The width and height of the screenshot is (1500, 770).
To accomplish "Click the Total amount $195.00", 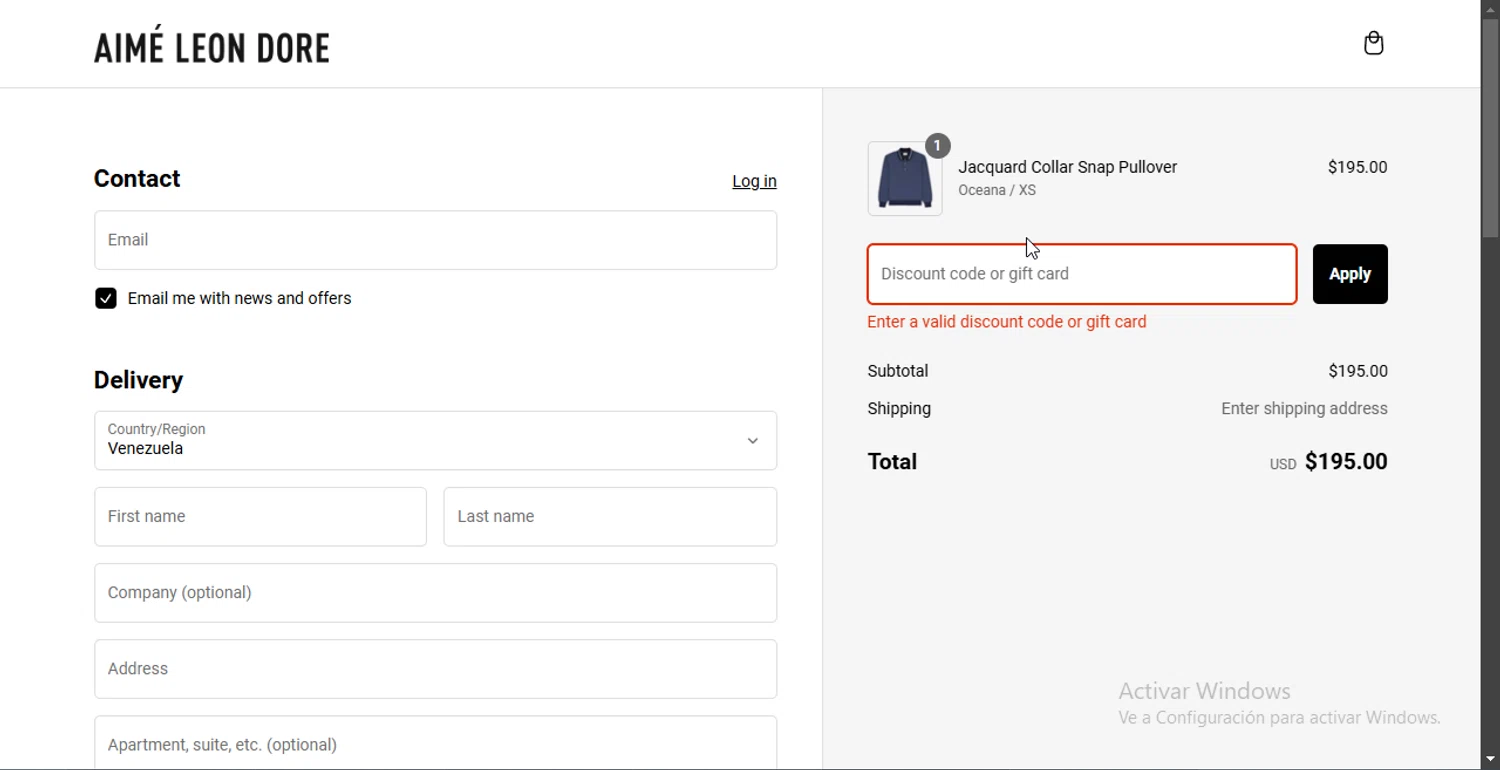I will pyautogui.click(x=1346, y=462).
